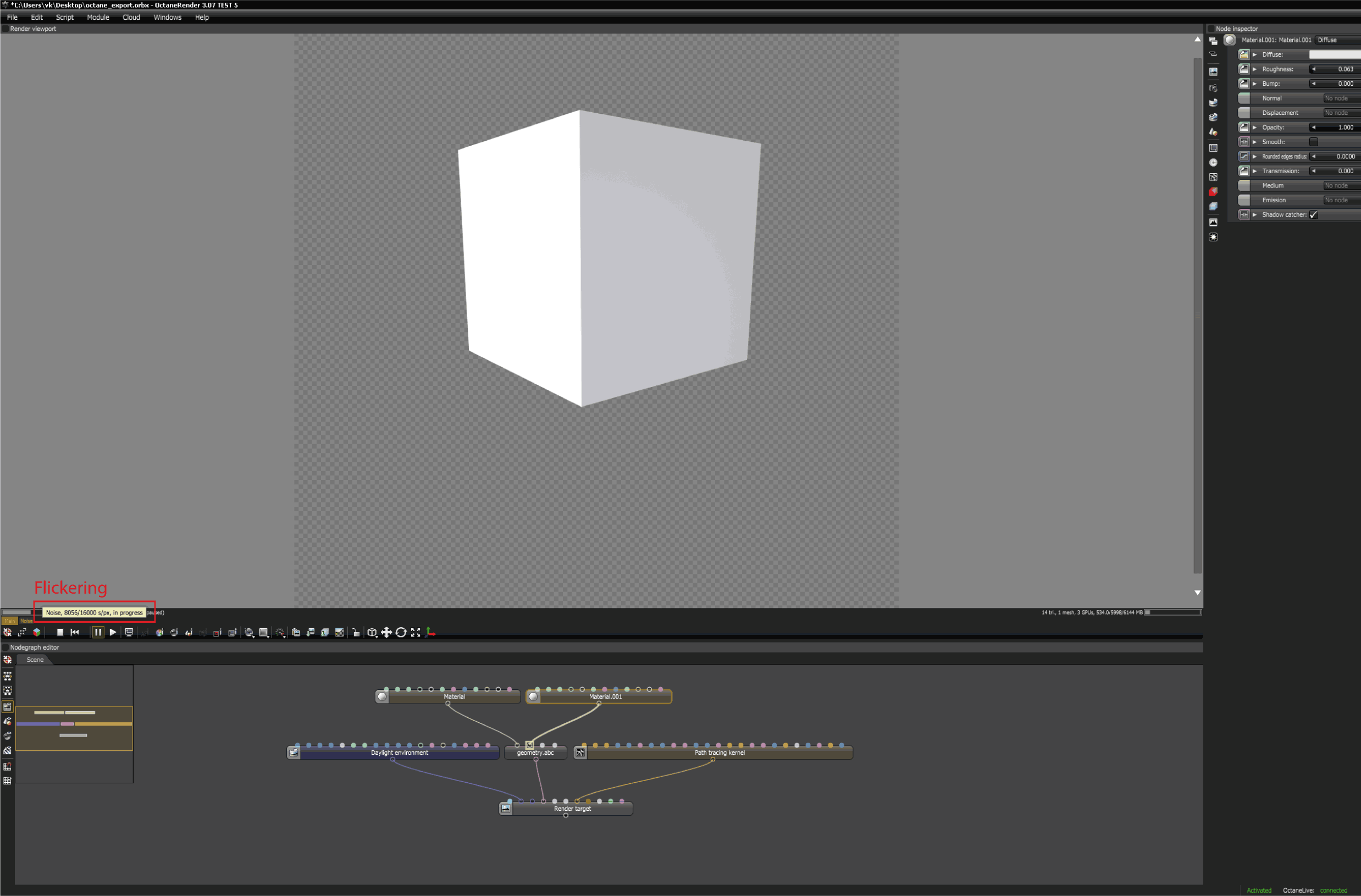Click the Path tracing kernel node icon
Image resolution: width=1361 pixels, height=896 pixels.
coord(580,753)
